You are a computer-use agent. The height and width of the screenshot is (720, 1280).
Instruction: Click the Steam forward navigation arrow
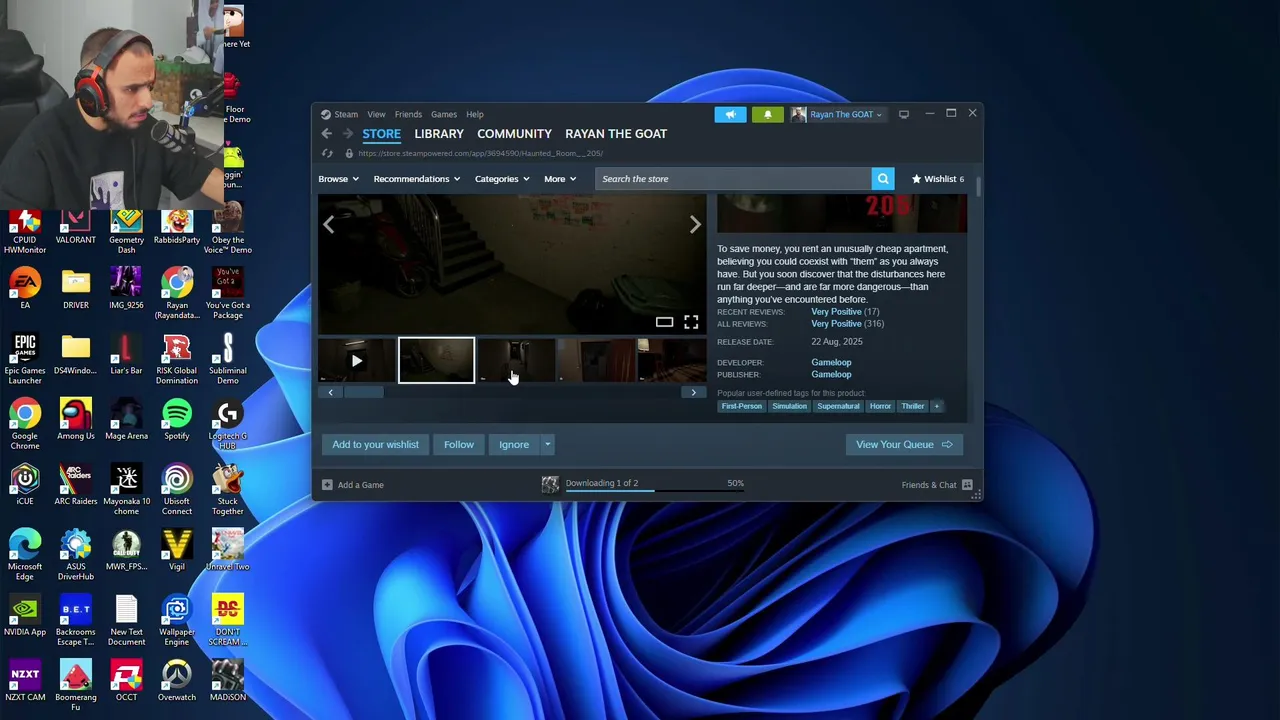[x=347, y=133]
